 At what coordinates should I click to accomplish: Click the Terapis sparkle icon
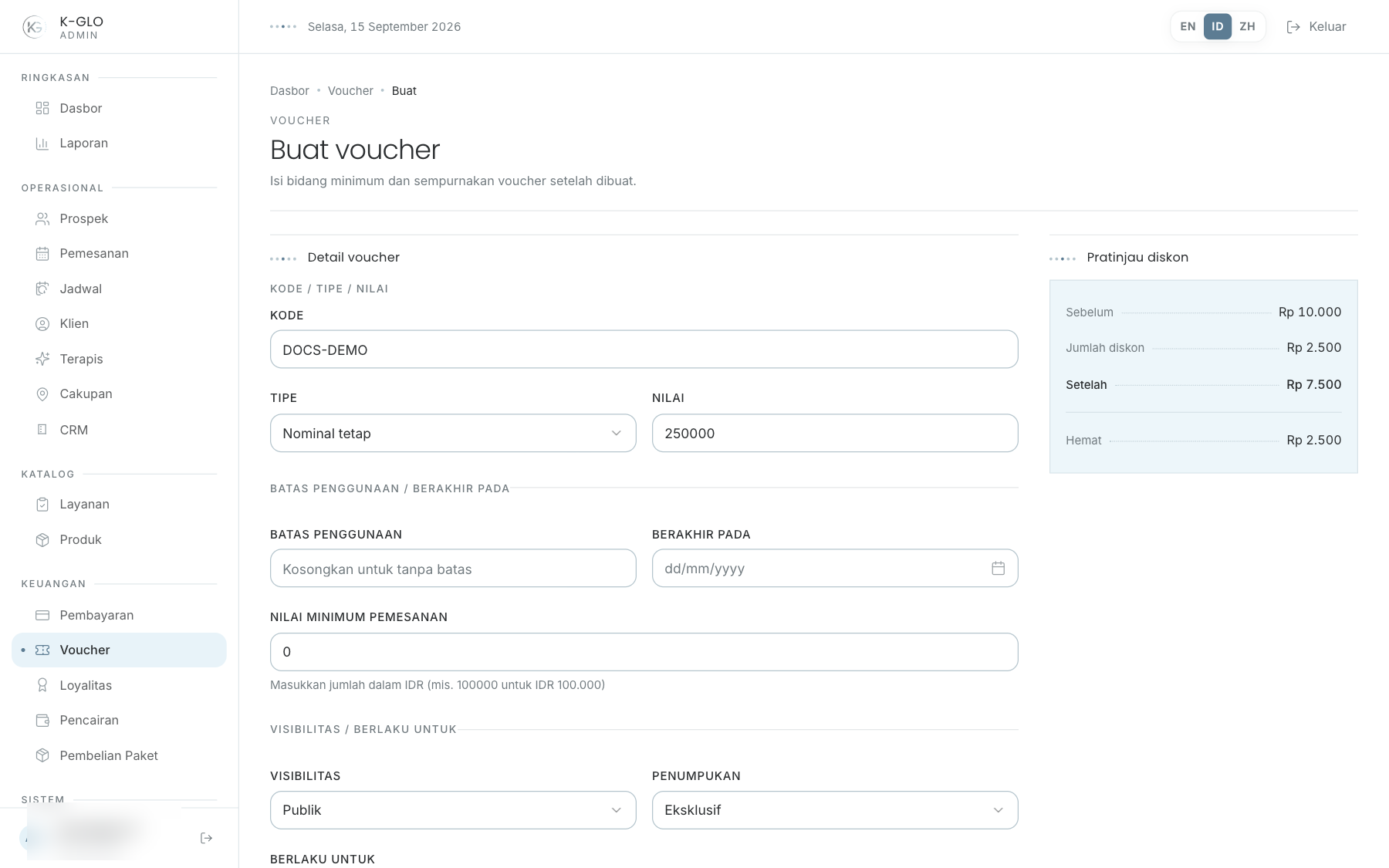coord(42,360)
